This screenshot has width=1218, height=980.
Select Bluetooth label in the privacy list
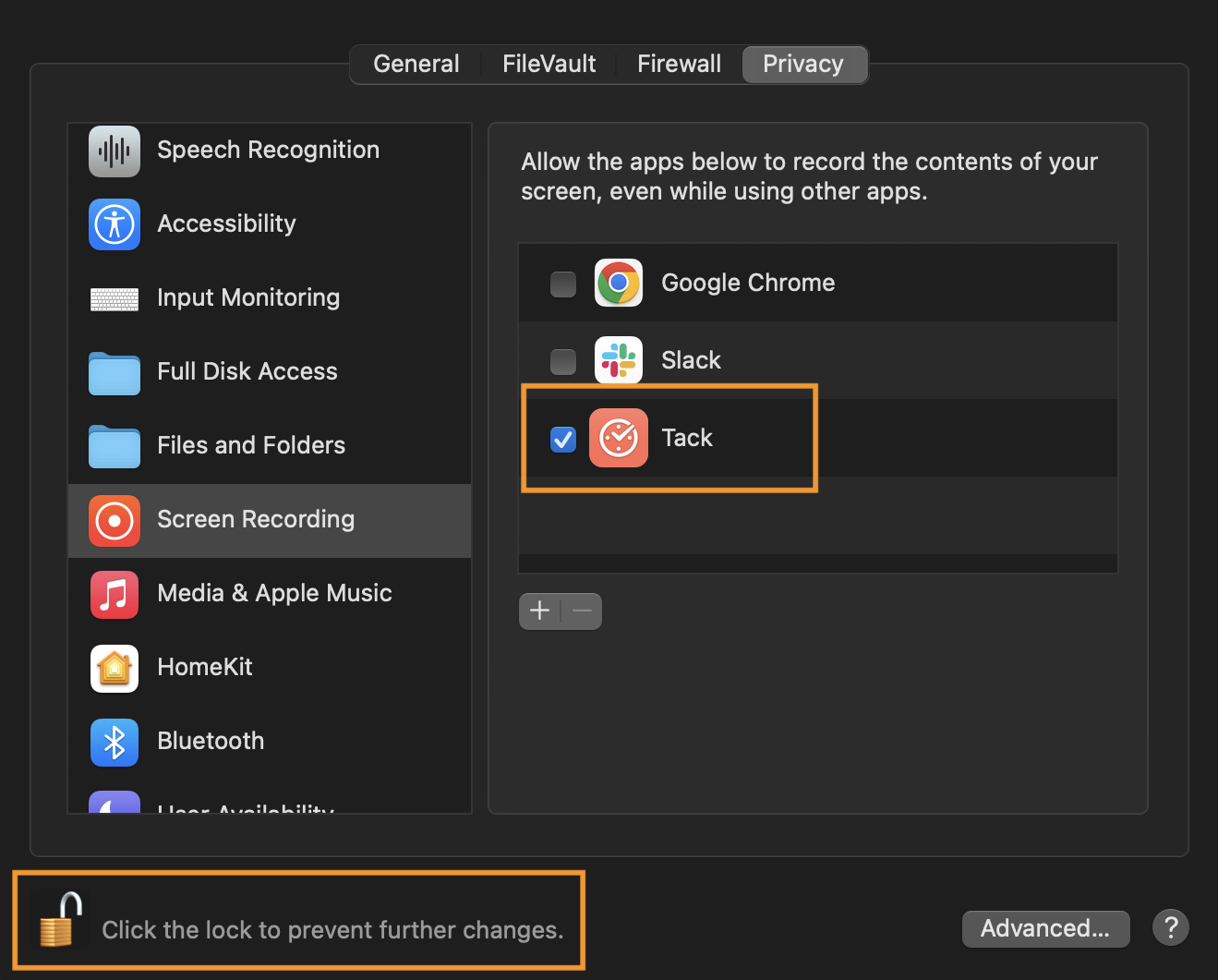click(x=211, y=741)
